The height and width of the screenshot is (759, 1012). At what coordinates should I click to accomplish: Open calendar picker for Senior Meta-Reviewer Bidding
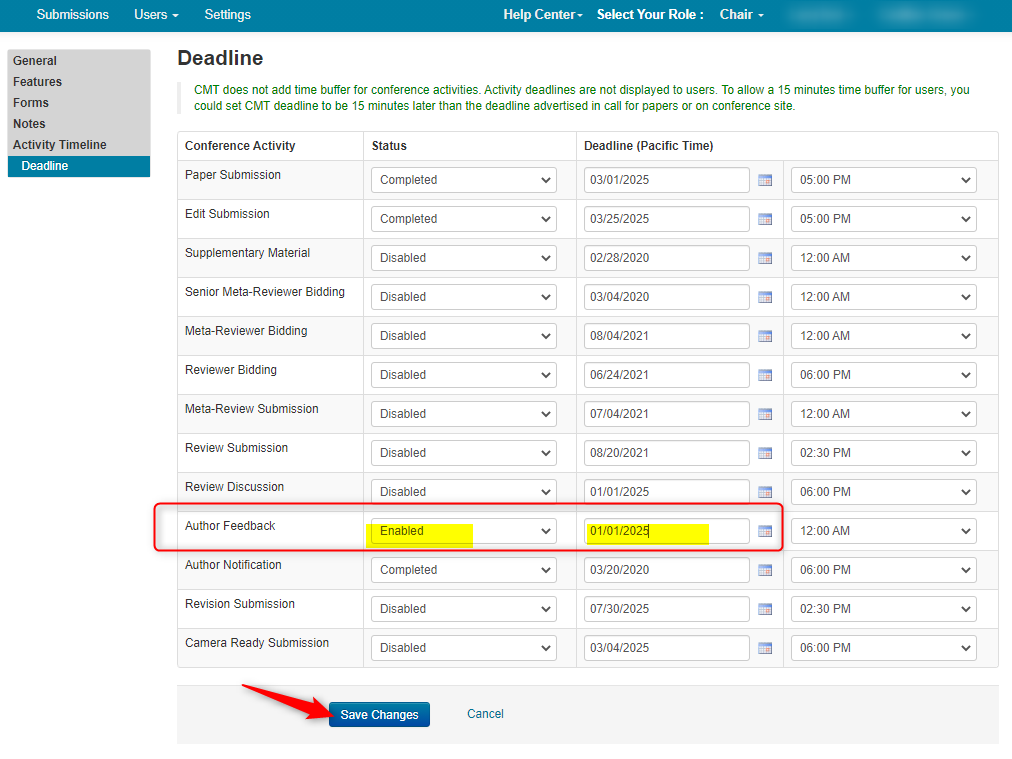(x=765, y=297)
